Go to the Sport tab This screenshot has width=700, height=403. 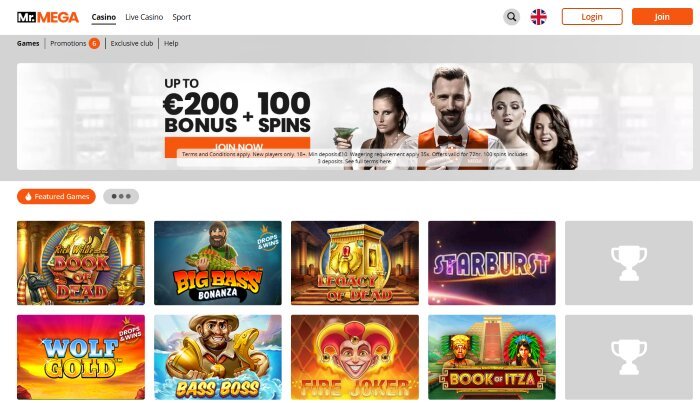[181, 17]
